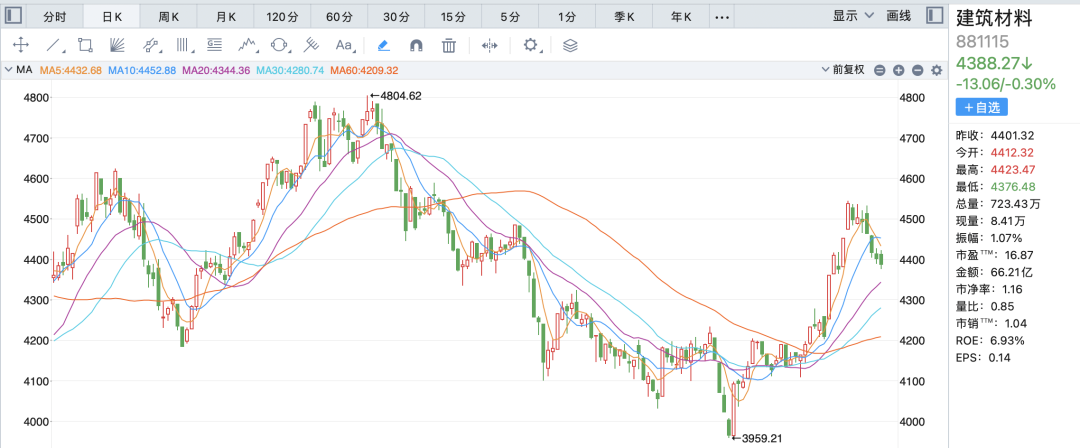Collapse the MA indicator legend
Viewport: 1080px width, 448px height.
(9, 70)
